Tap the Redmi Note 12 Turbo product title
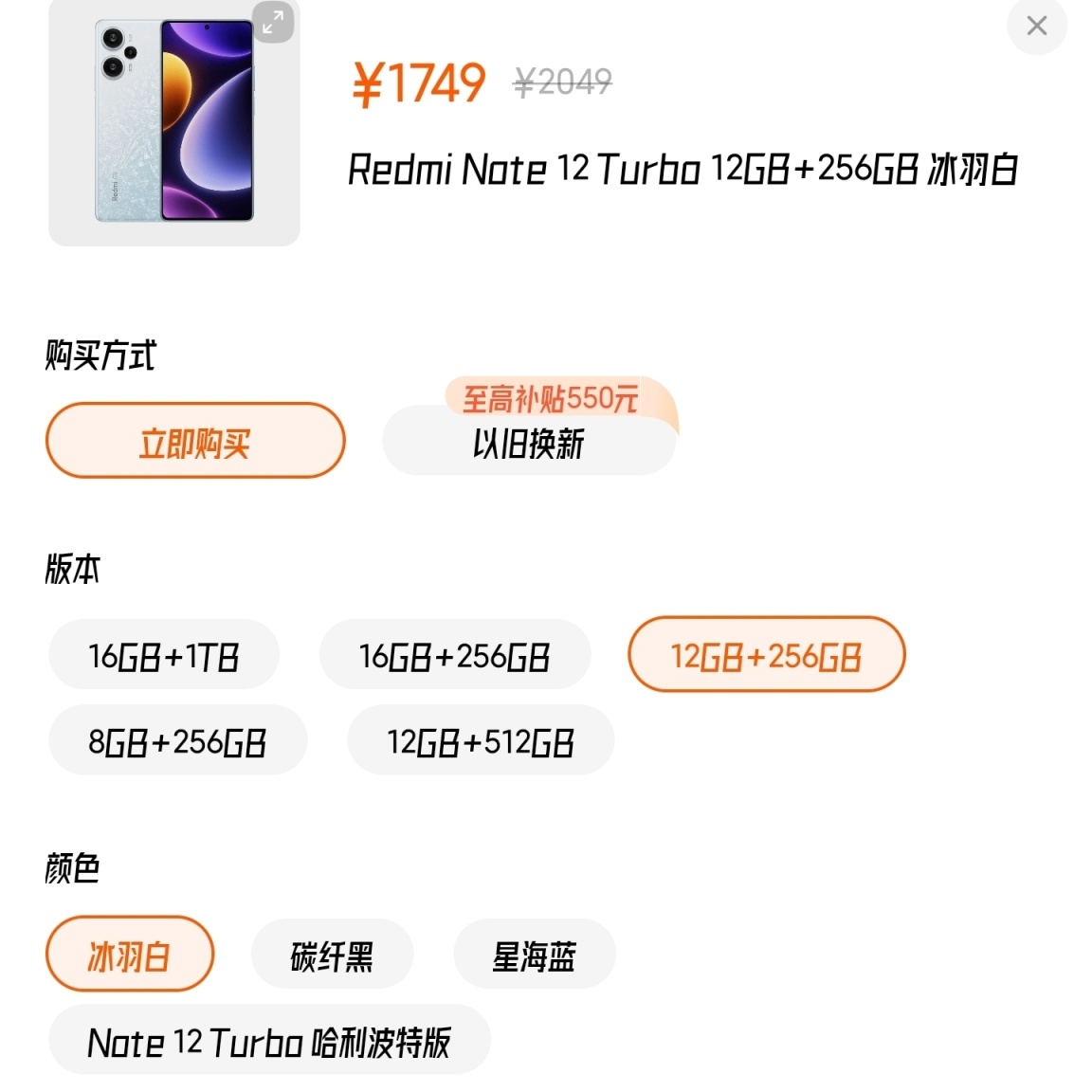 [x=682, y=170]
